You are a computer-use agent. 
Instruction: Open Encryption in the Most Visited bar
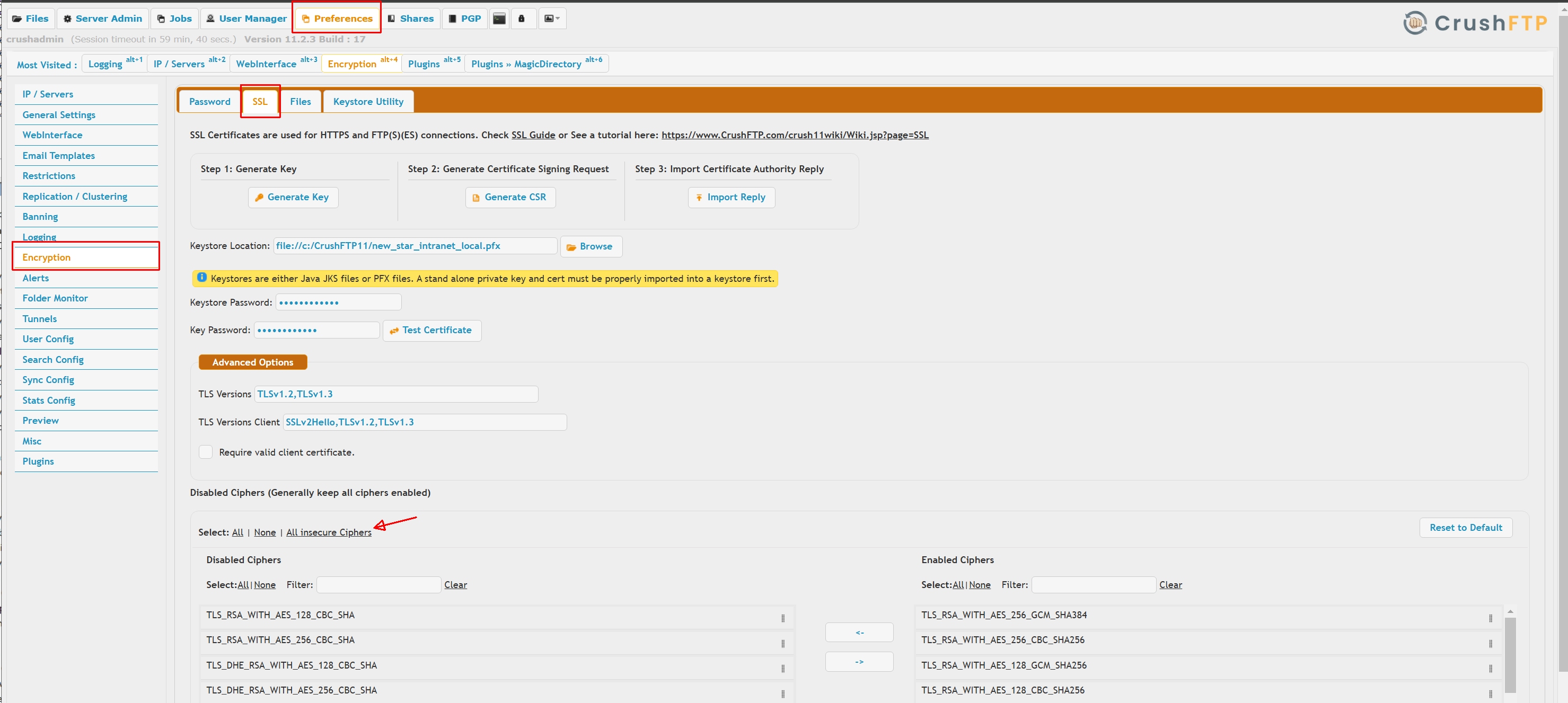pyautogui.click(x=362, y=63)
